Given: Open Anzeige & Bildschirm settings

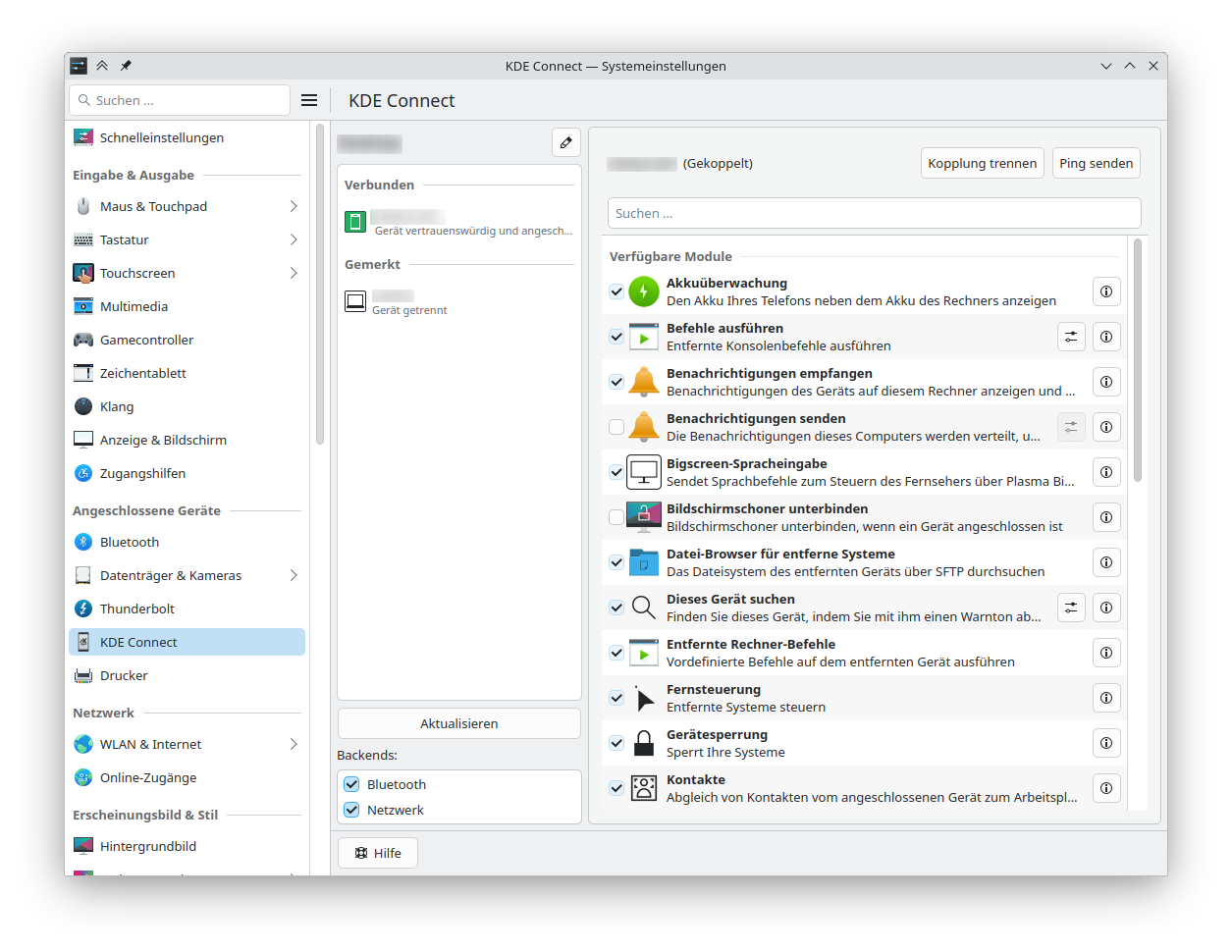Looking at the screenshot, I should 187,440.
